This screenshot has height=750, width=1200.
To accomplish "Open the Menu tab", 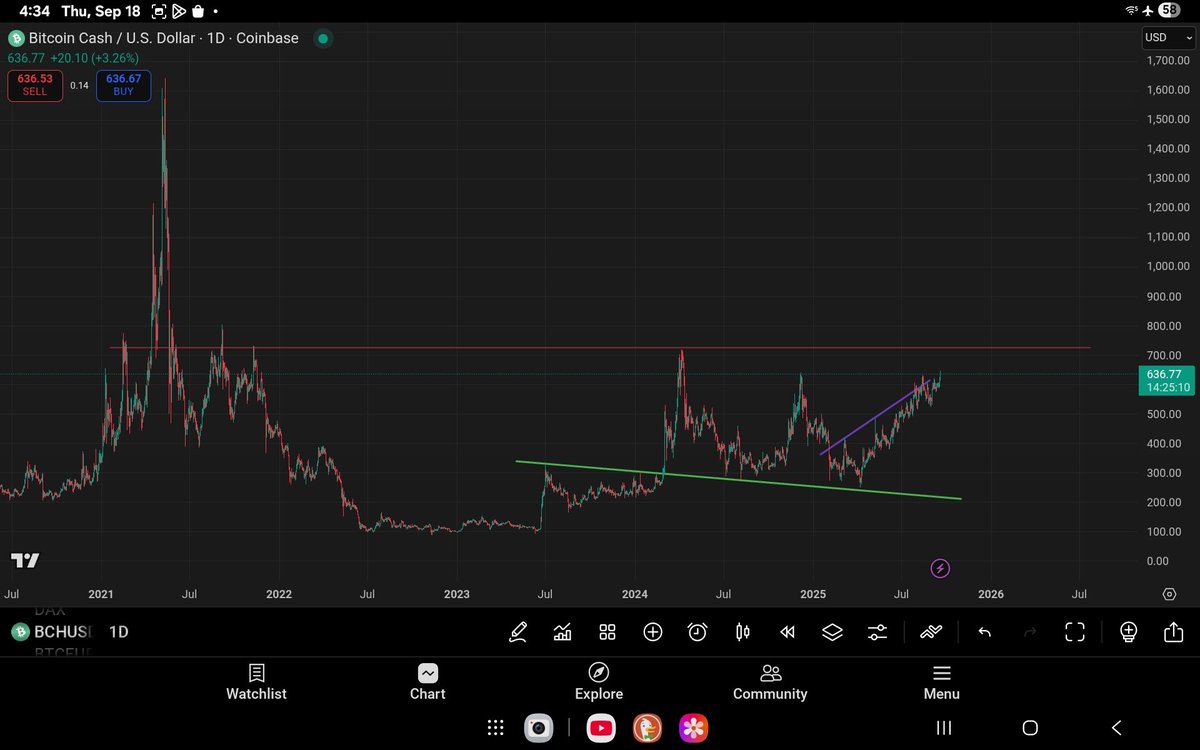I will (942, 682).
